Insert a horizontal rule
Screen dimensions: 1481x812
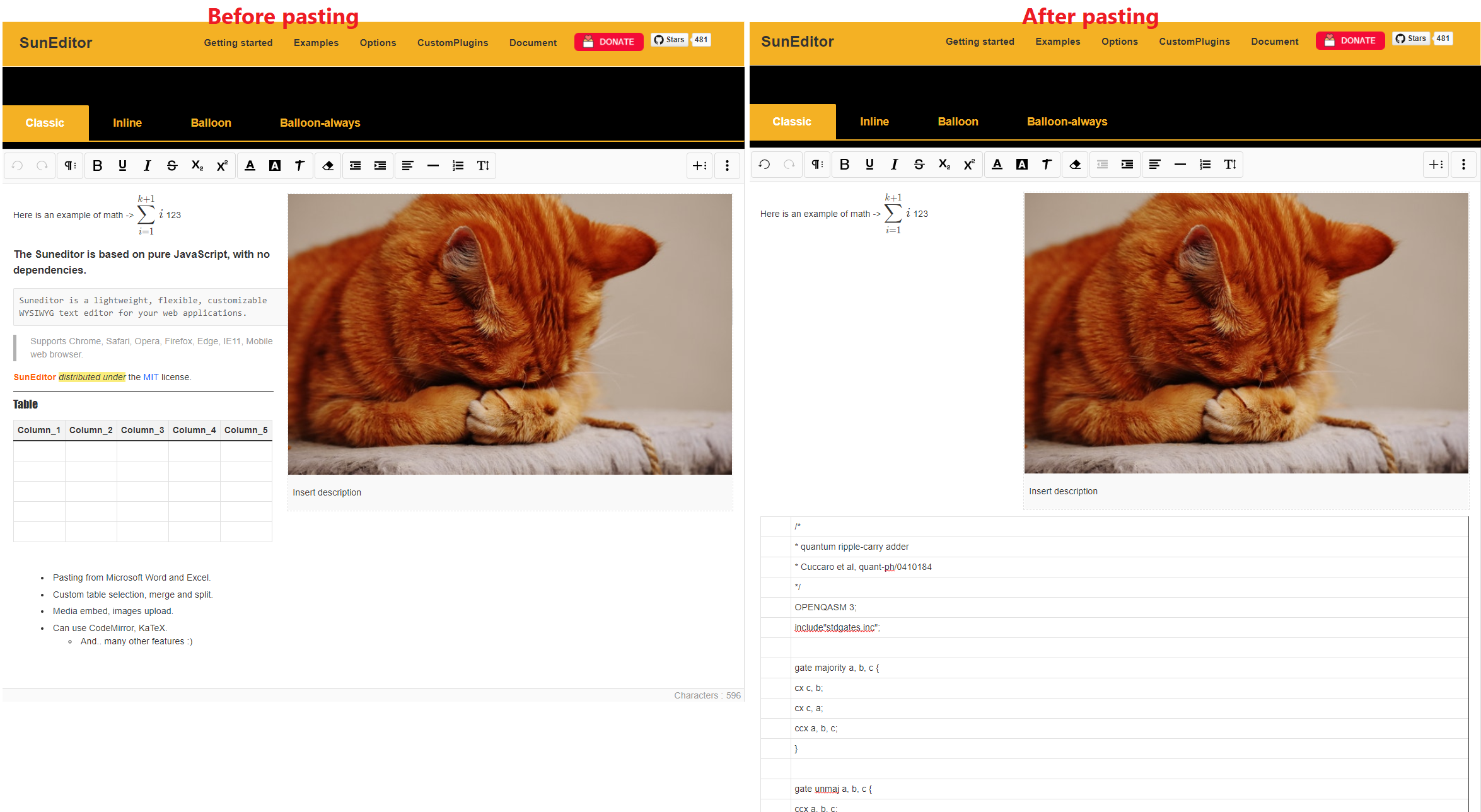click(433, 165)
